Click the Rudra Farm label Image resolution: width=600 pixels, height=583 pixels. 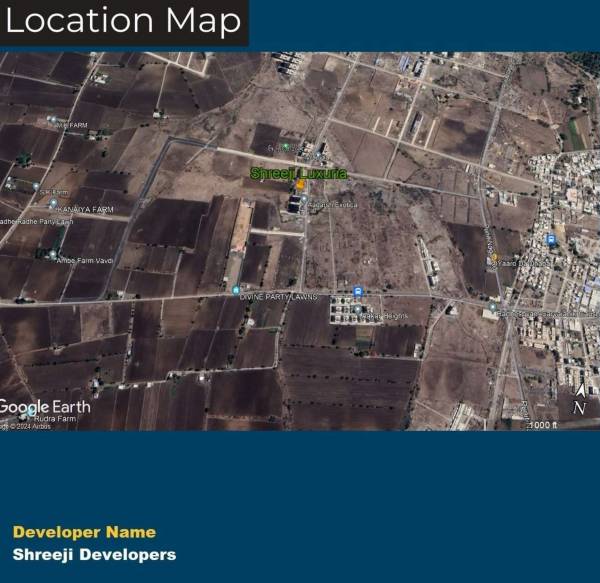click(55, 419)
